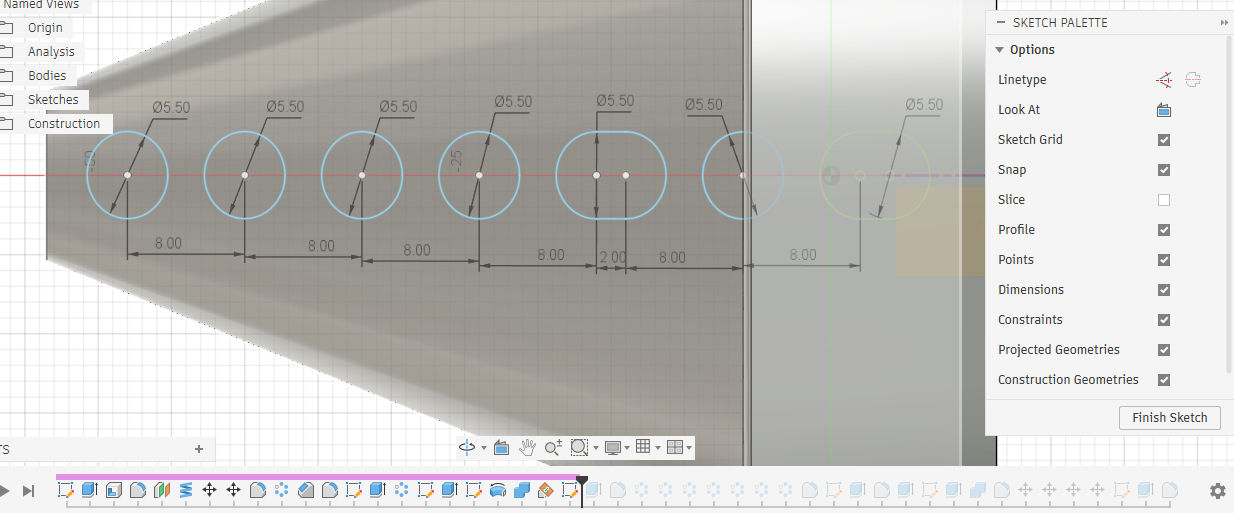This screenshot has height=513, width=1234.
Task: Click the Finish Sketch button
Action: (1169, 418)
